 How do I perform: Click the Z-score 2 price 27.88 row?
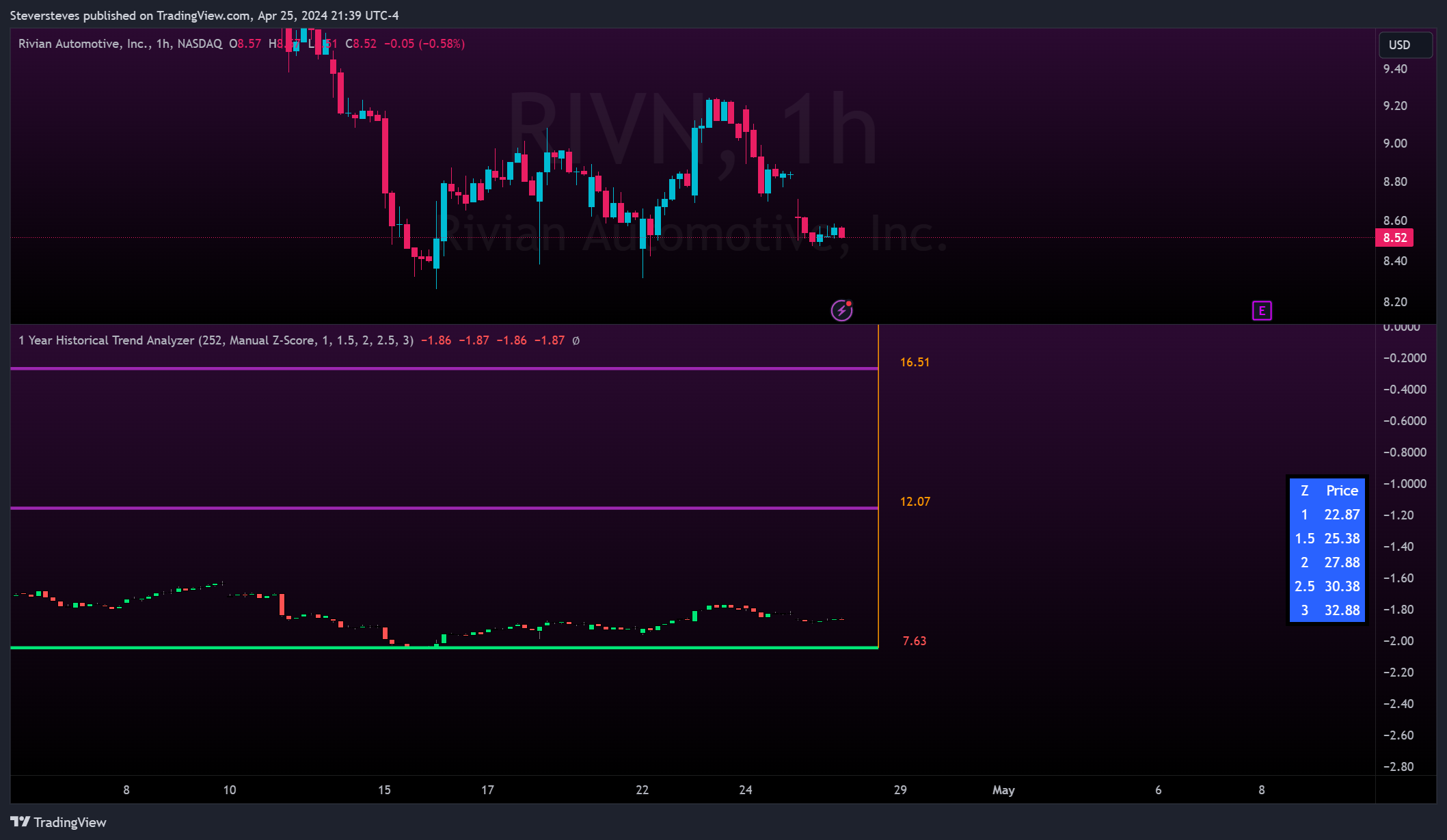[x=1327, y=563]
